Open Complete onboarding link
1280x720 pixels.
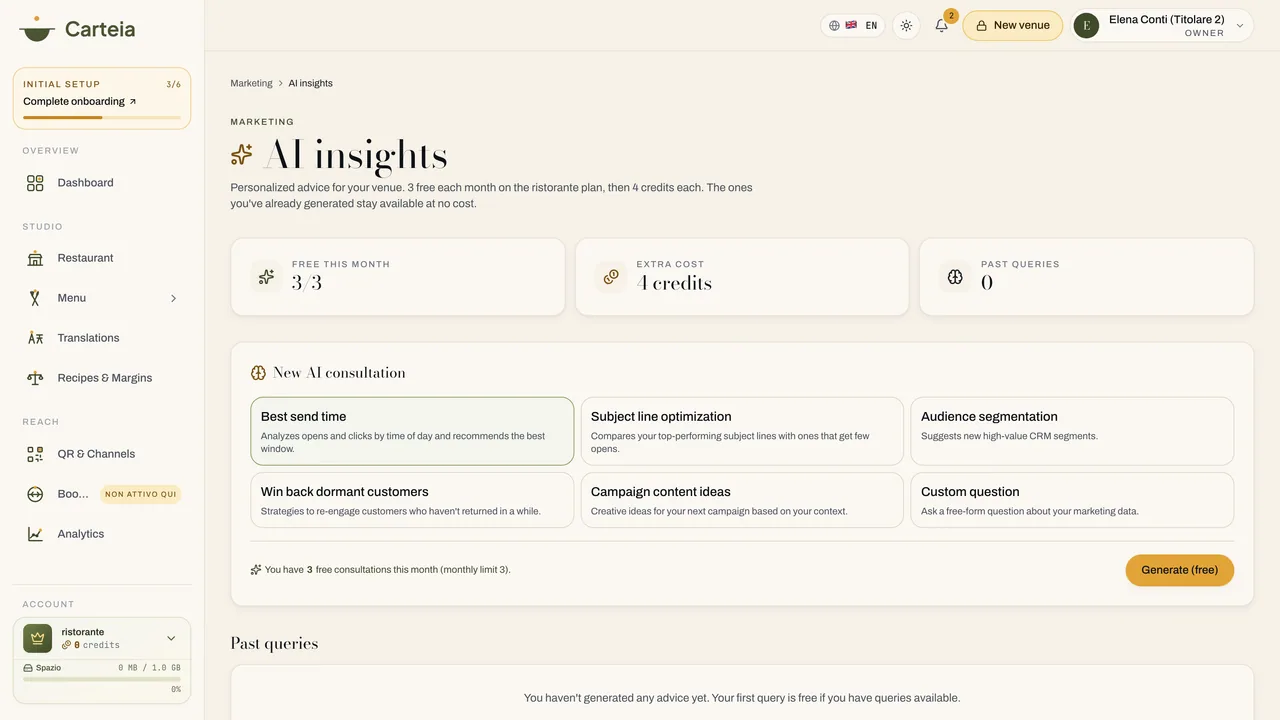pyautogui.click(x=80, y=101)
